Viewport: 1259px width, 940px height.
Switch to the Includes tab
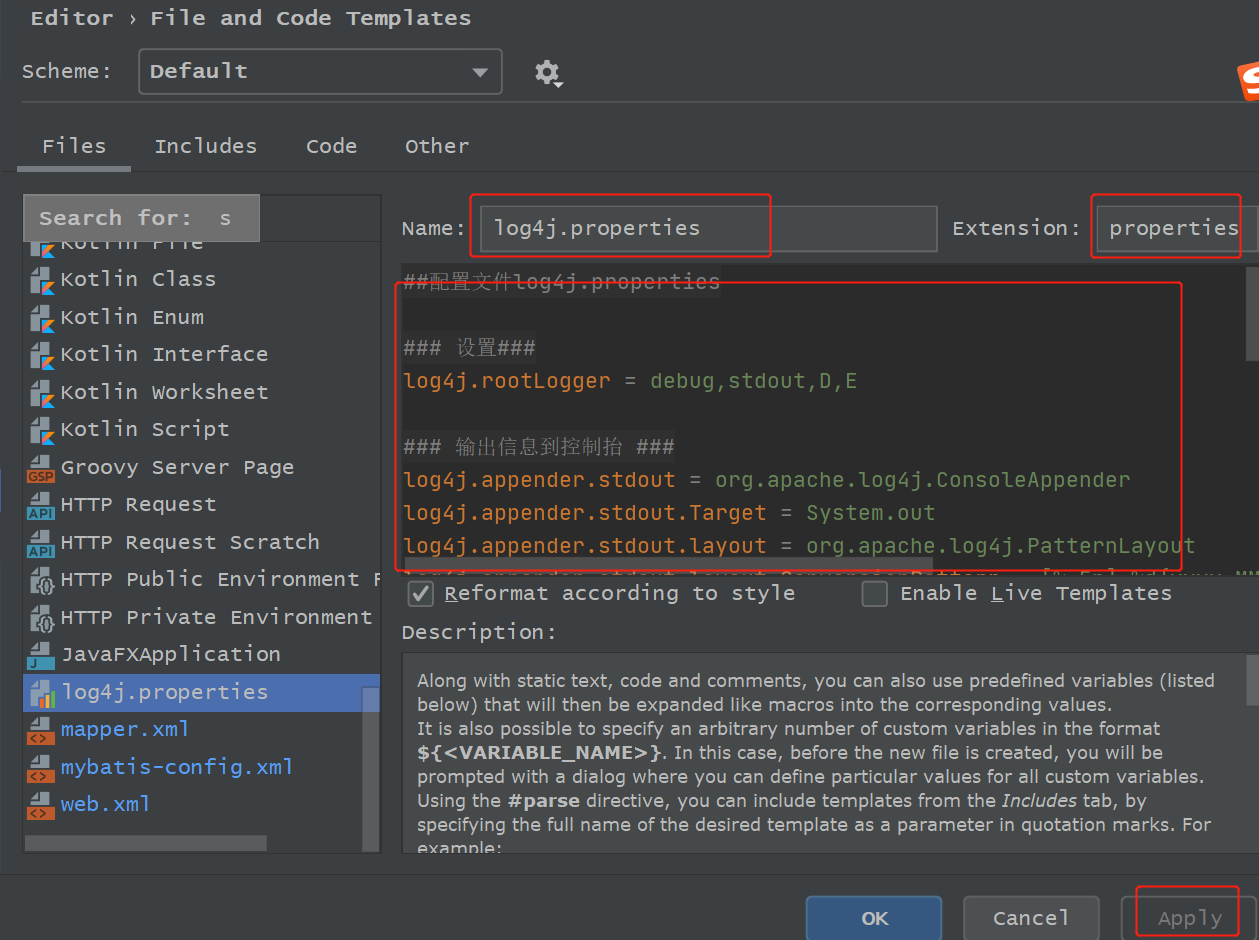[x=205, y=146]
